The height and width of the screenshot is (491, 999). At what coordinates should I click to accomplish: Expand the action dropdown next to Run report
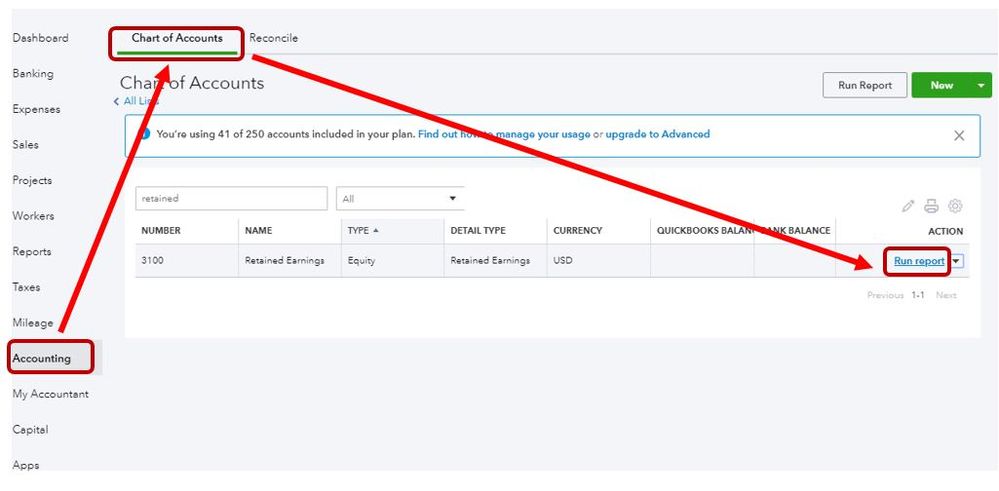[x=956, y=261]
